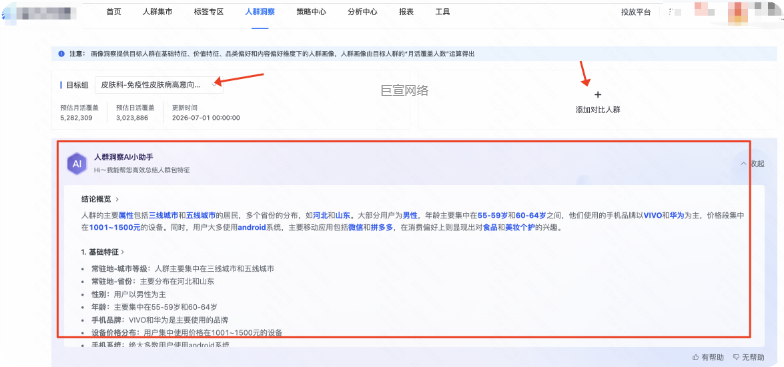Click the monthly coverage value 5,282,309

tap(76, 118)
